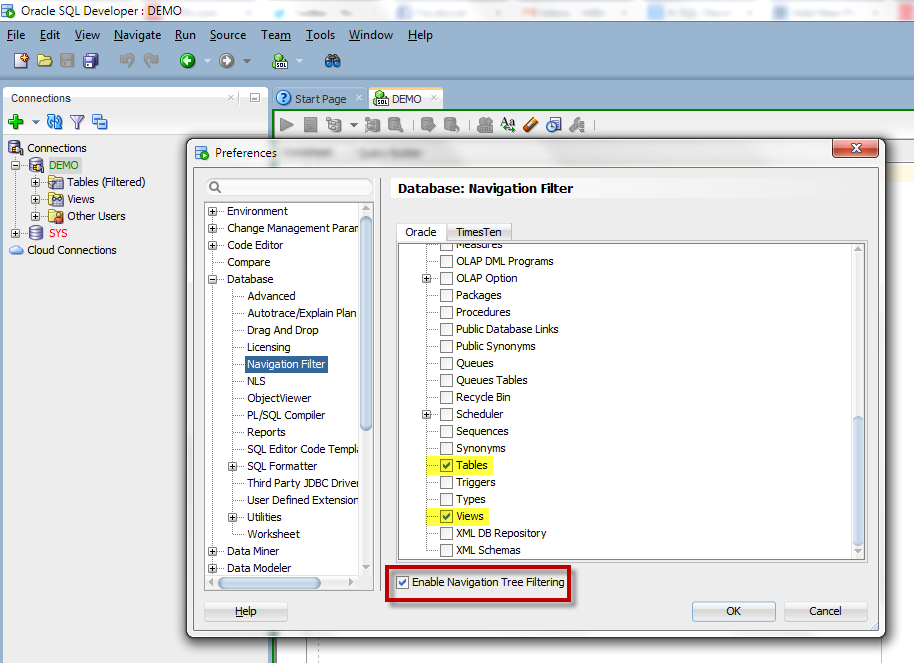Open the Tools menu
The width and height of the screenshot is (914, 663).
(320, 34)
